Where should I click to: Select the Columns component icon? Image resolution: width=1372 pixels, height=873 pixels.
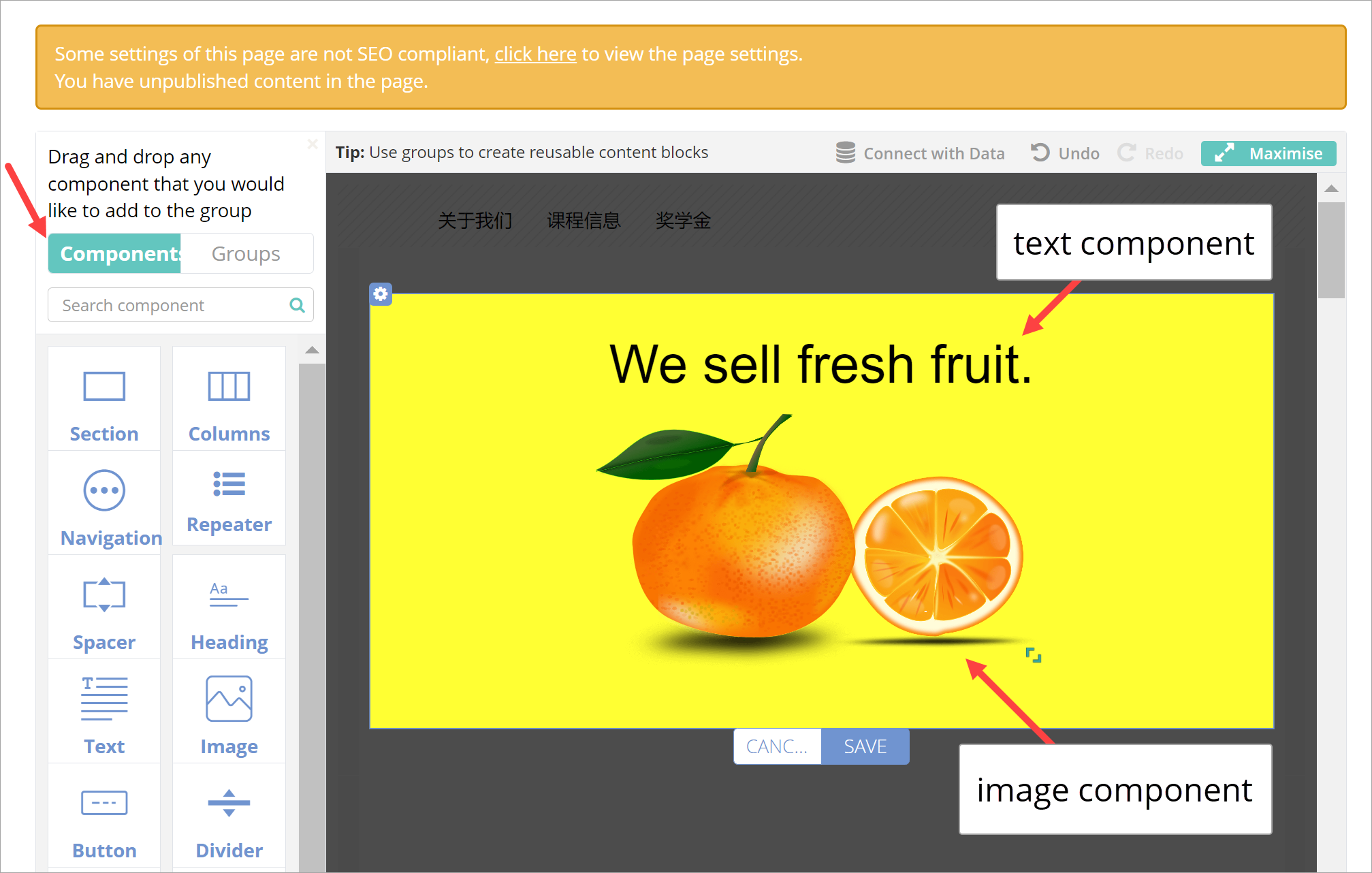tap(229, 387)
